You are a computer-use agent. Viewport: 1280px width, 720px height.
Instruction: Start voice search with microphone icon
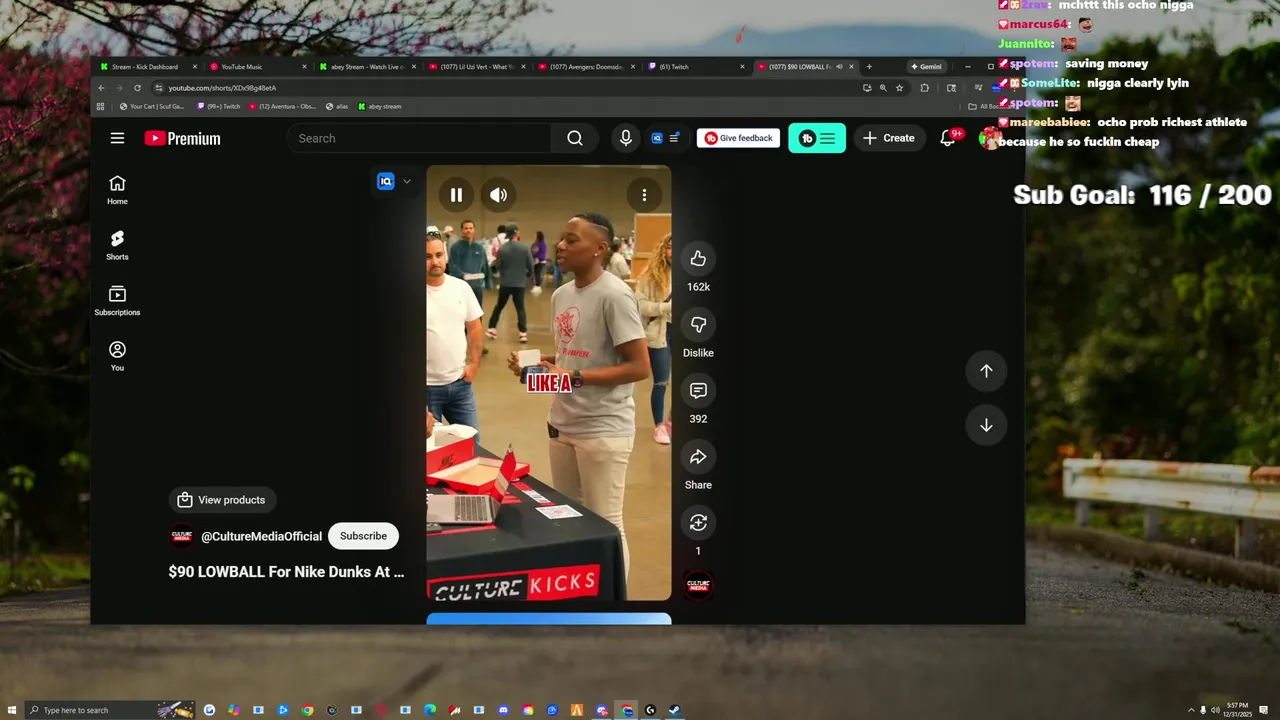click(x=626, y=138)
